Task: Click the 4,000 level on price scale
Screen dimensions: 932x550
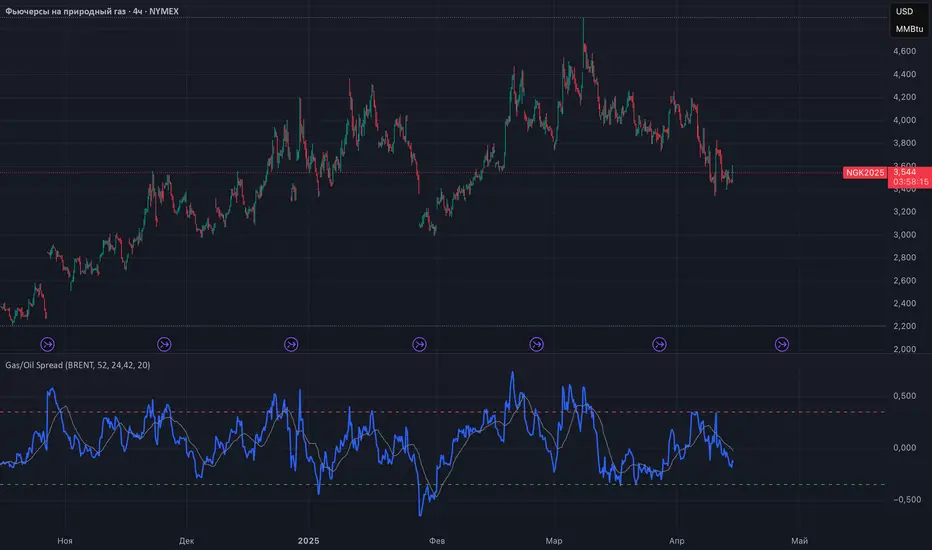Action: tap(904, 120)
